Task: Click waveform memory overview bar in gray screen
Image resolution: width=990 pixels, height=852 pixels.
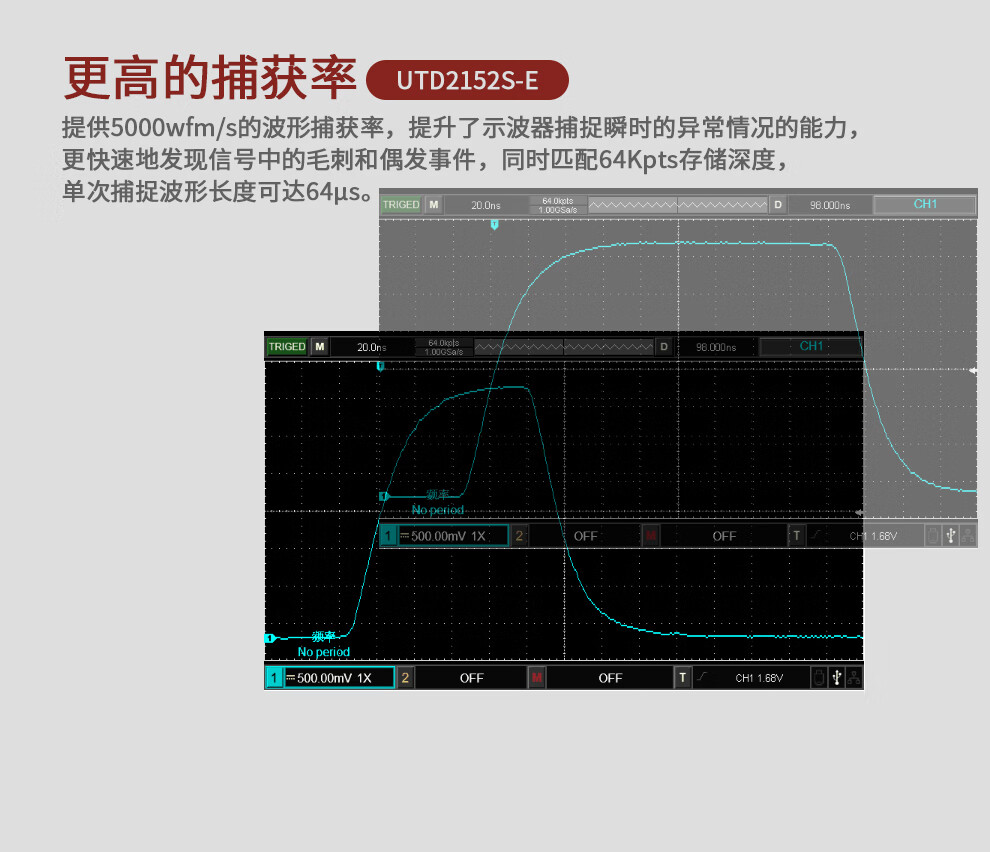Action: (x=678, y=205)
